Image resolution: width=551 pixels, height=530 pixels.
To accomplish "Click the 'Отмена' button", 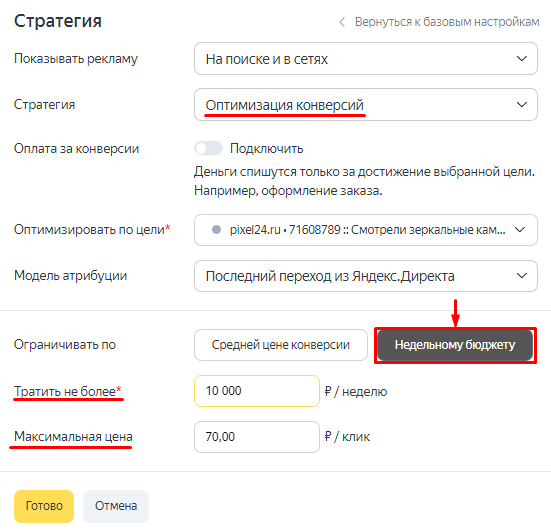I will tap(116, 506).
